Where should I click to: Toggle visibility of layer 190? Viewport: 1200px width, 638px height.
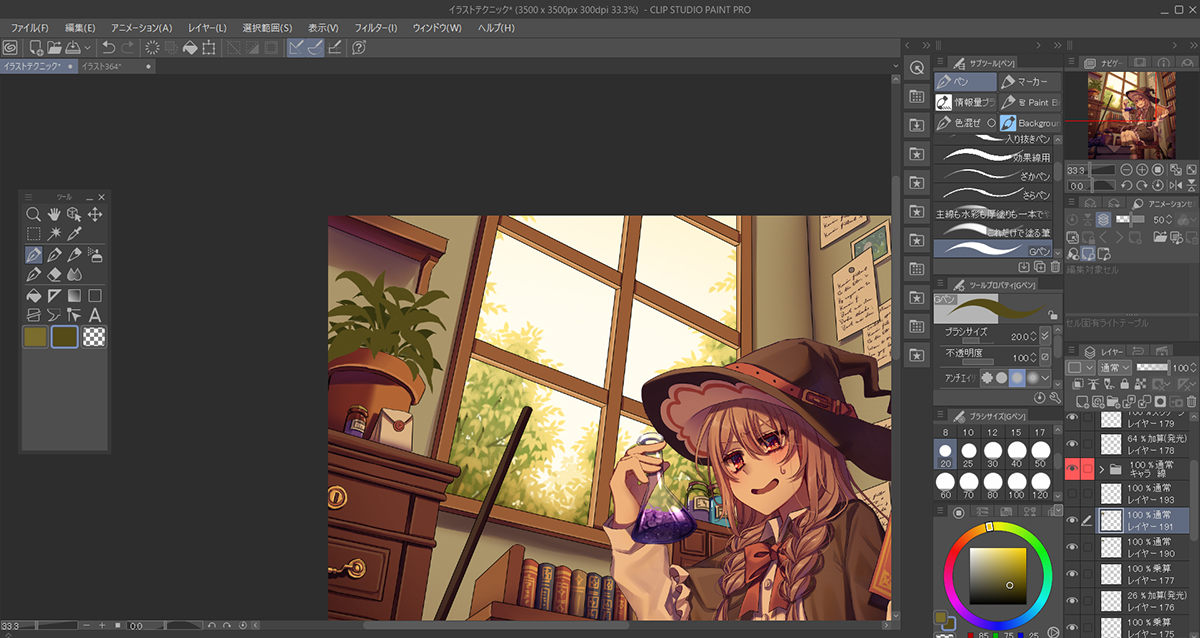click(x=1072, y=547)
